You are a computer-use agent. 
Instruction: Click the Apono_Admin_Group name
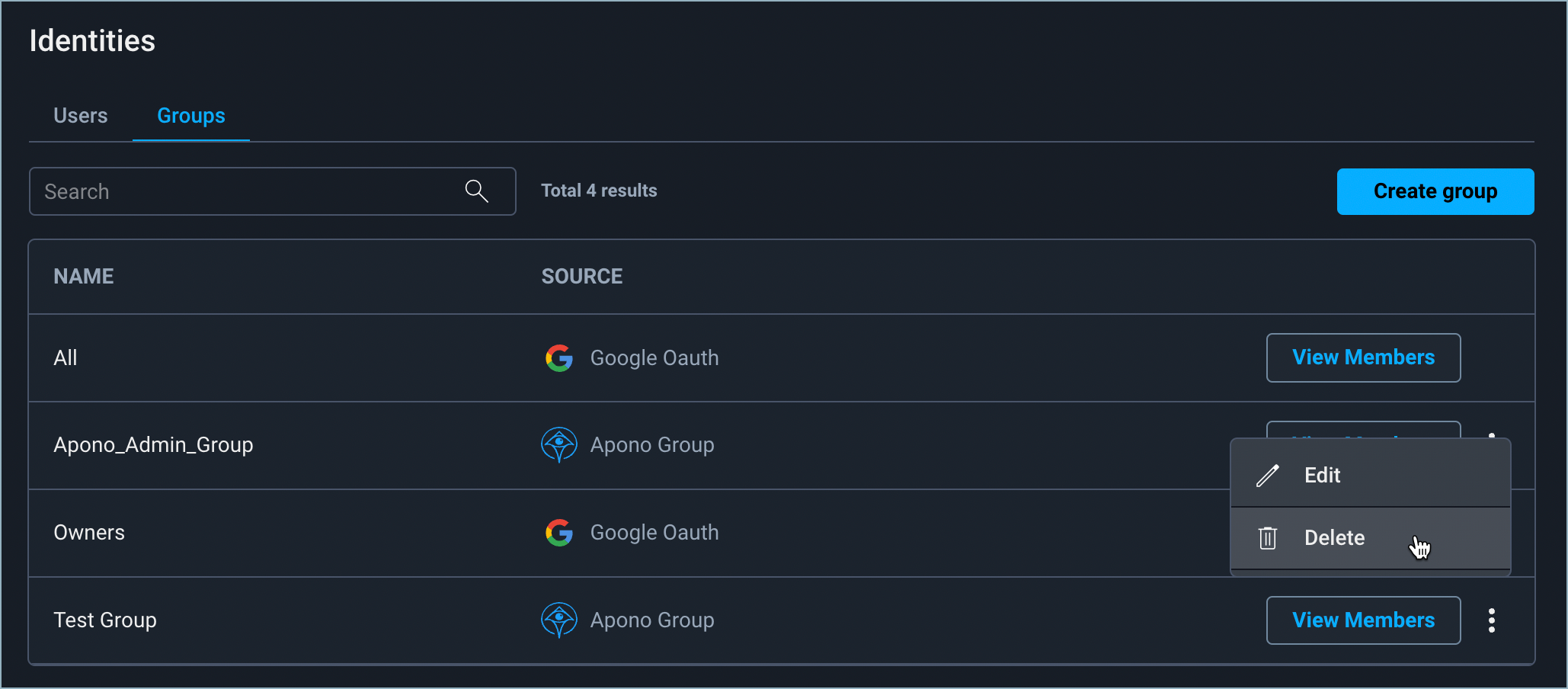click(153, 445)
